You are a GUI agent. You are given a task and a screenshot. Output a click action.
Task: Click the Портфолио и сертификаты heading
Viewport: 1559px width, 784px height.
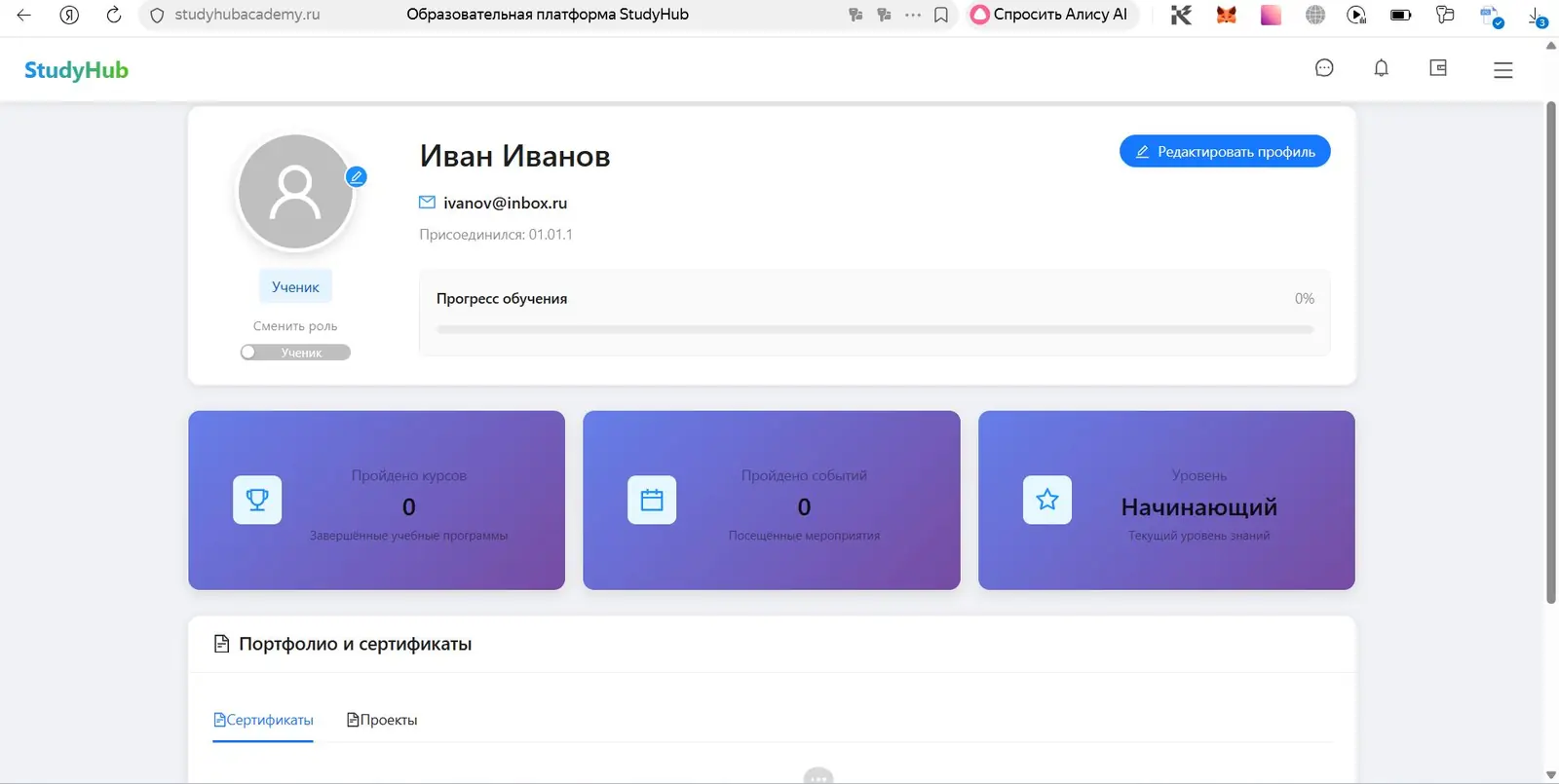(355, 644)
